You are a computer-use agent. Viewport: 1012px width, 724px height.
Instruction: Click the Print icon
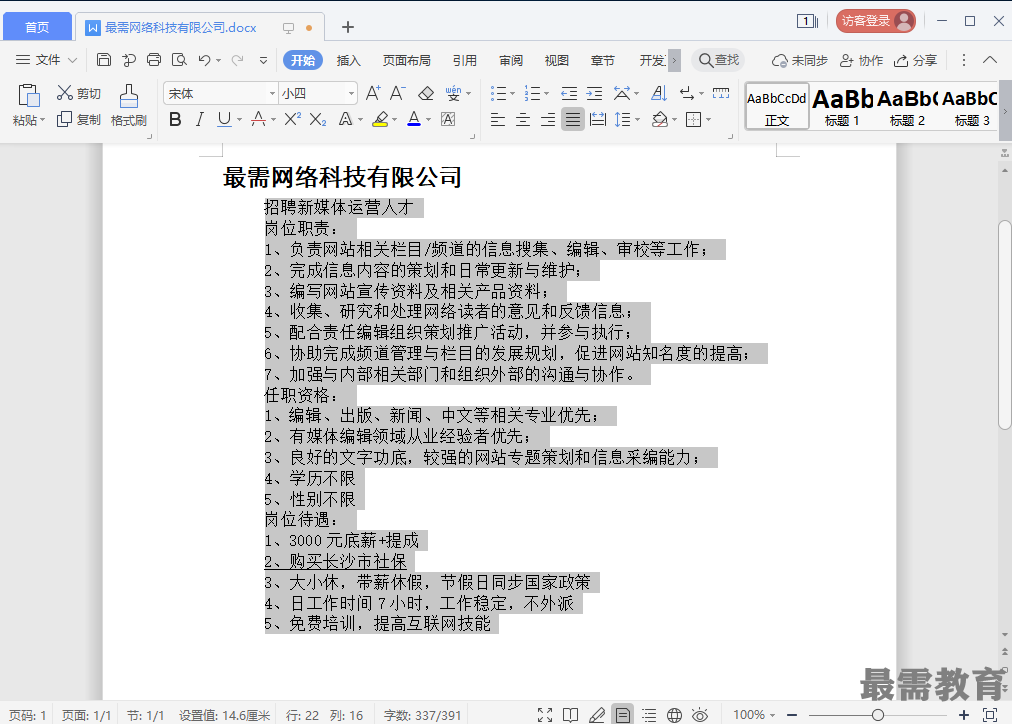[x=154, y=60]
